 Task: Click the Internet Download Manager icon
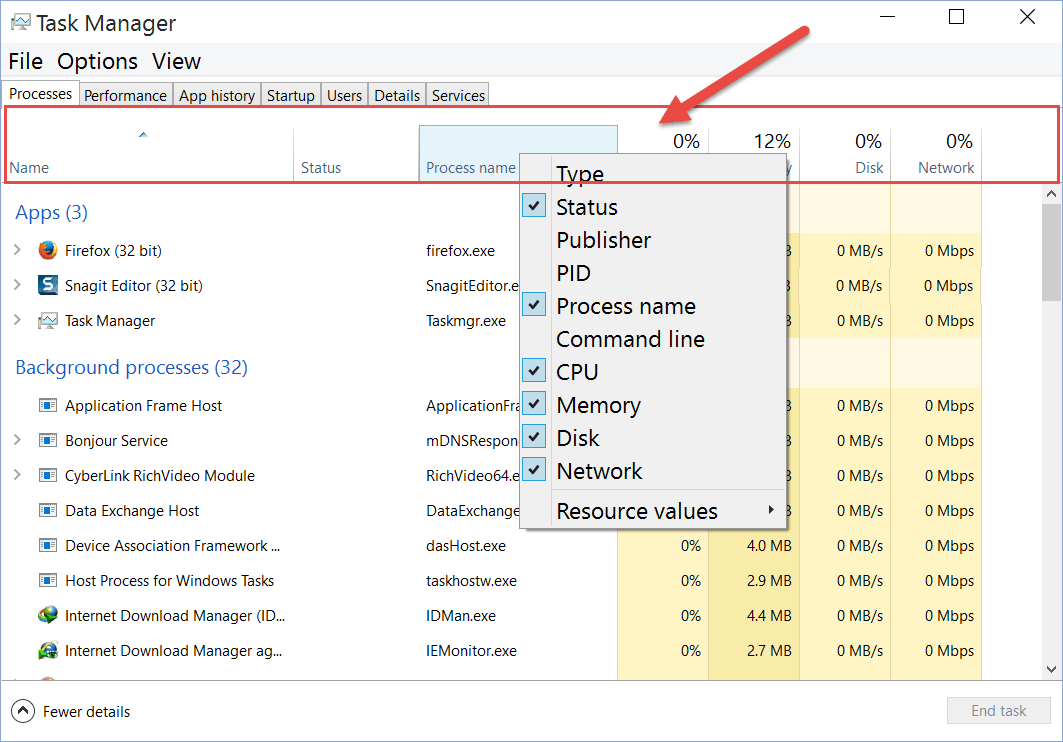(47, 615)
